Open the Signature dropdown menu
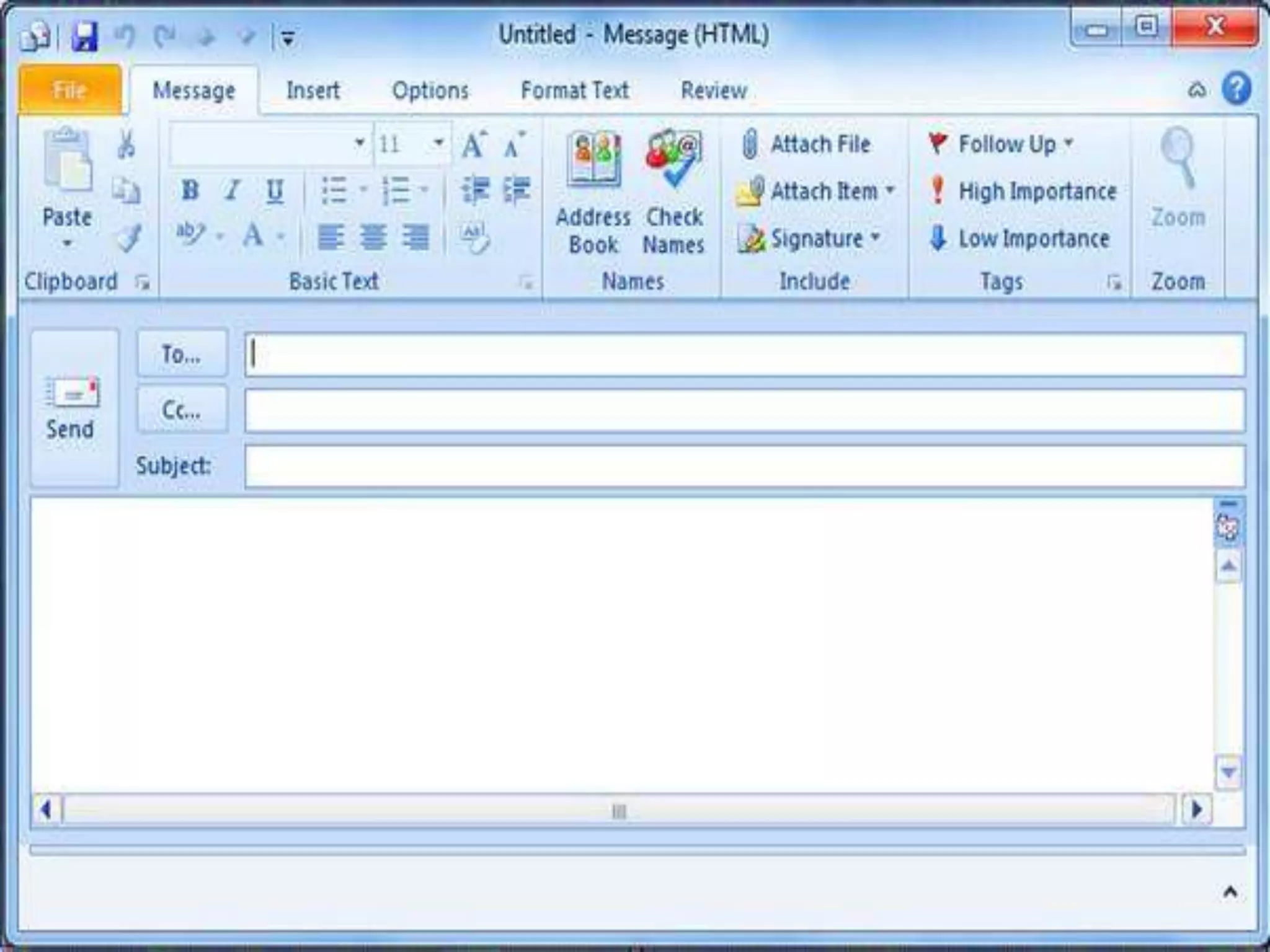1270x952 pixels. 876,237
